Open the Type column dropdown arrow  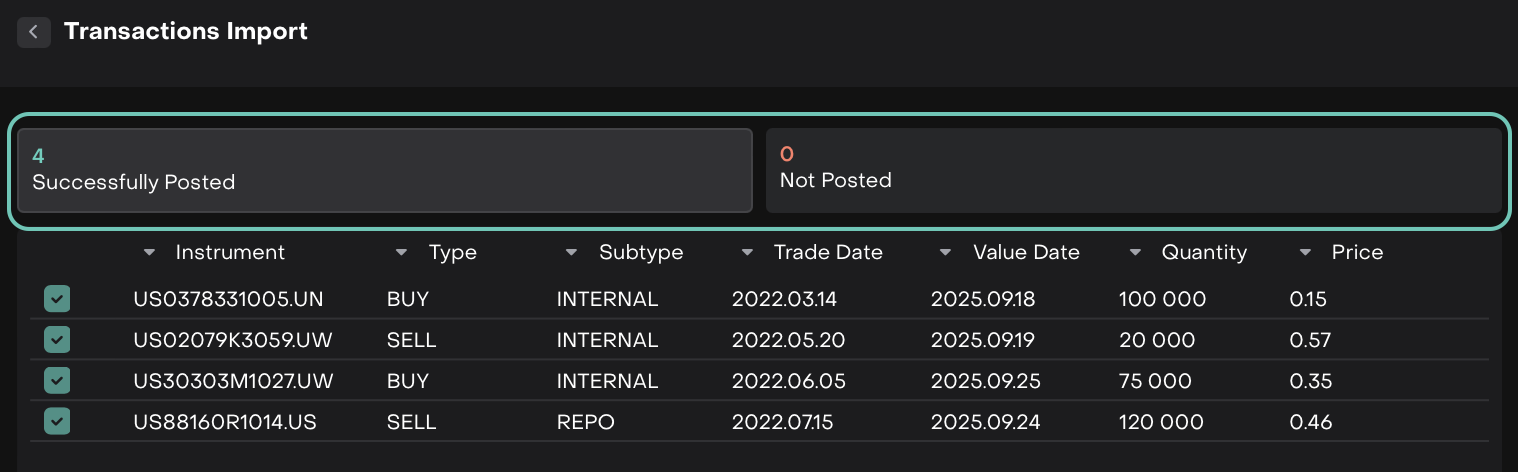pos(401,253)
